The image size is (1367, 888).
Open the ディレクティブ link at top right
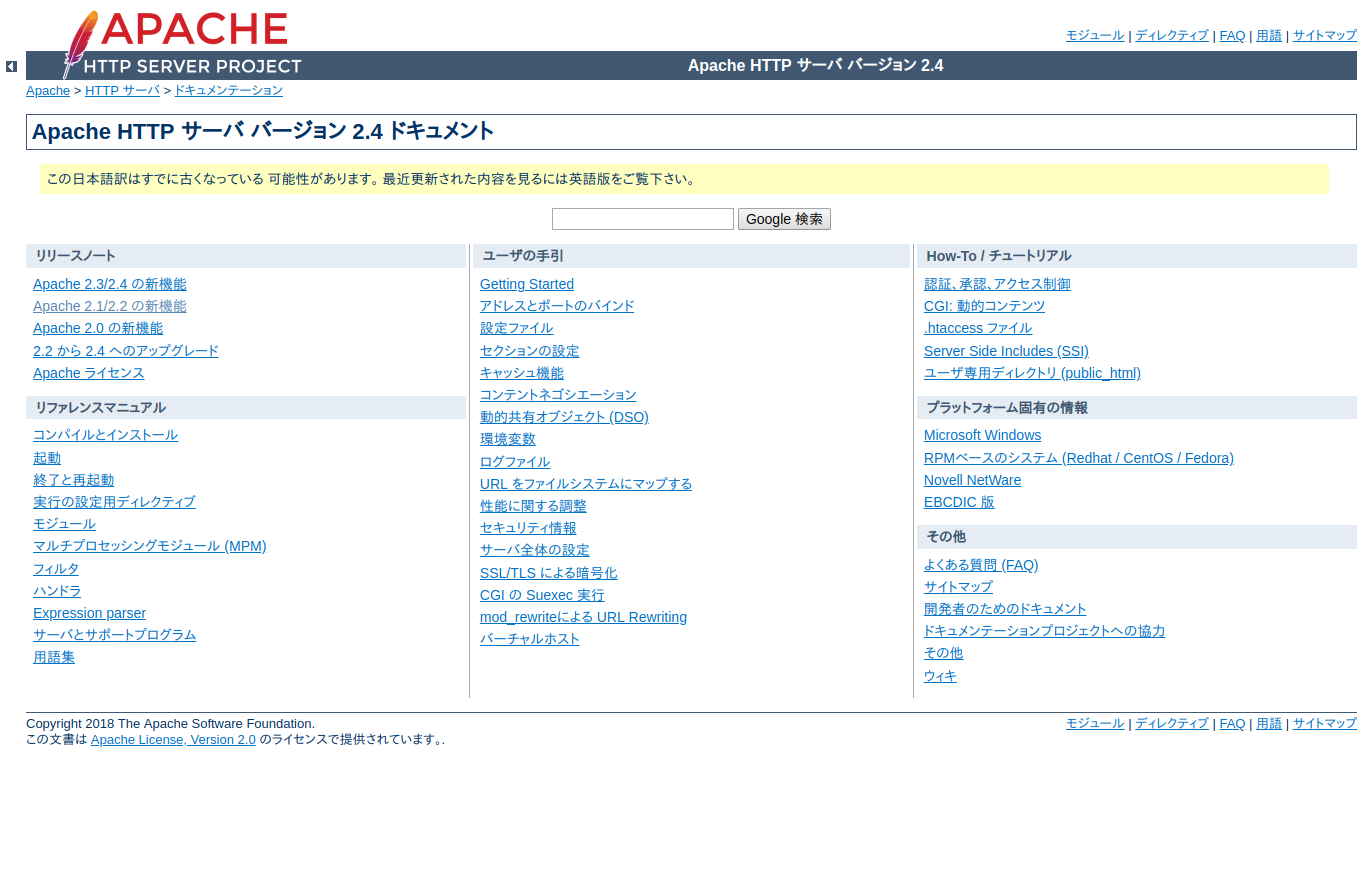pyautogui.click(x=1171, y=35)
